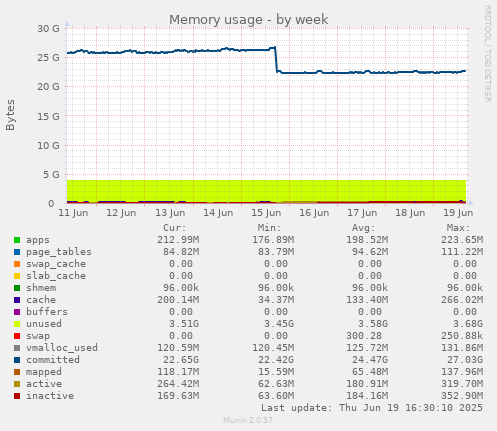Click the '13 Jun' date label
This screenshot has height=431, width=497.
coord(170,213)
